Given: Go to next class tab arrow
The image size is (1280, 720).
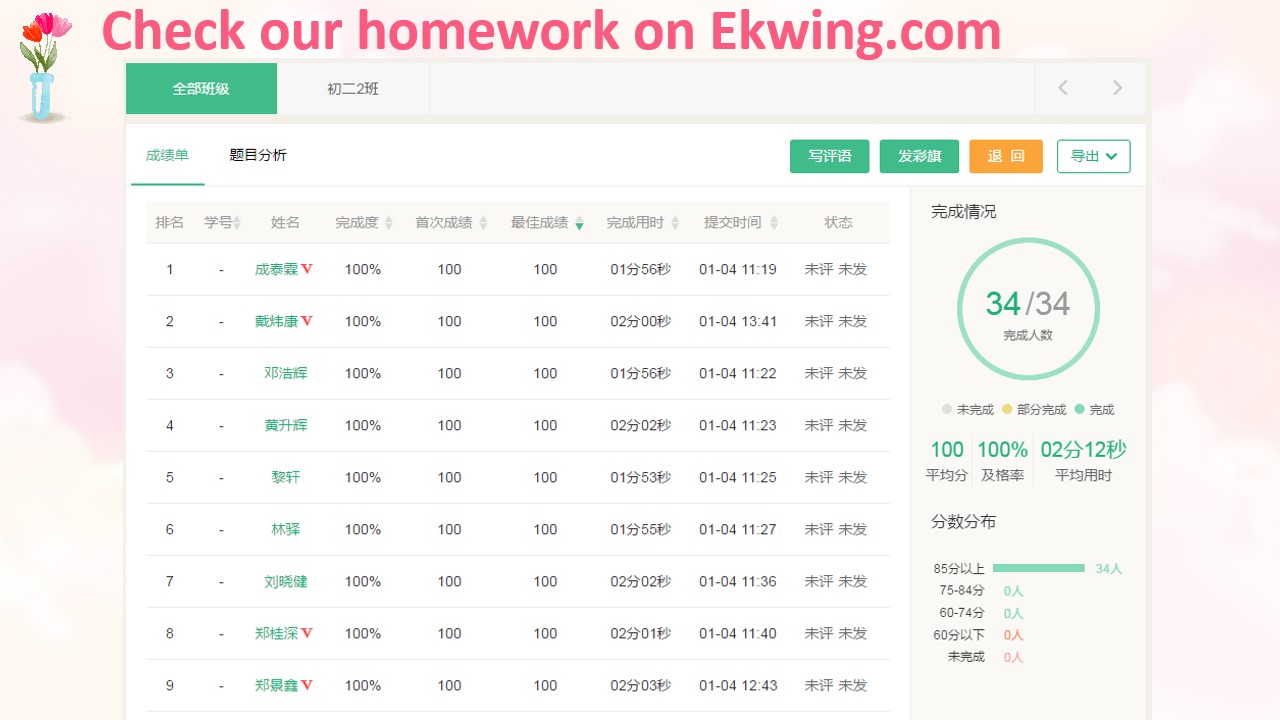Looking at the screenshot, I should coord(1117,88).
